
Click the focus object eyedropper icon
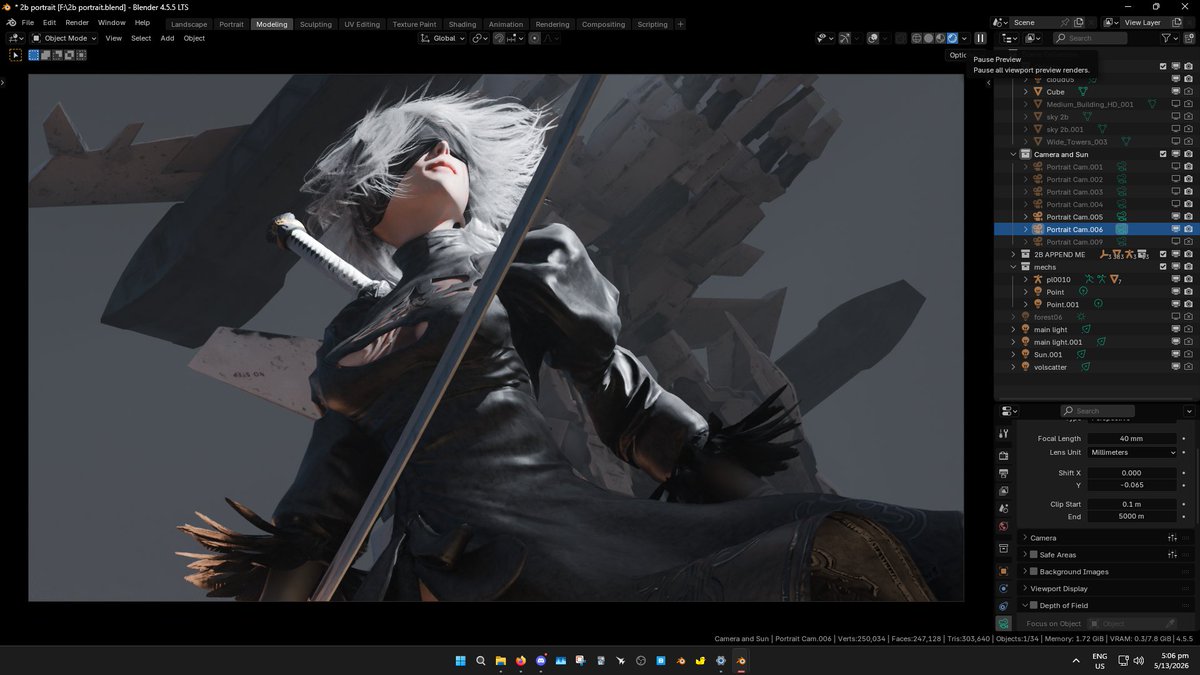(1171, 623)
